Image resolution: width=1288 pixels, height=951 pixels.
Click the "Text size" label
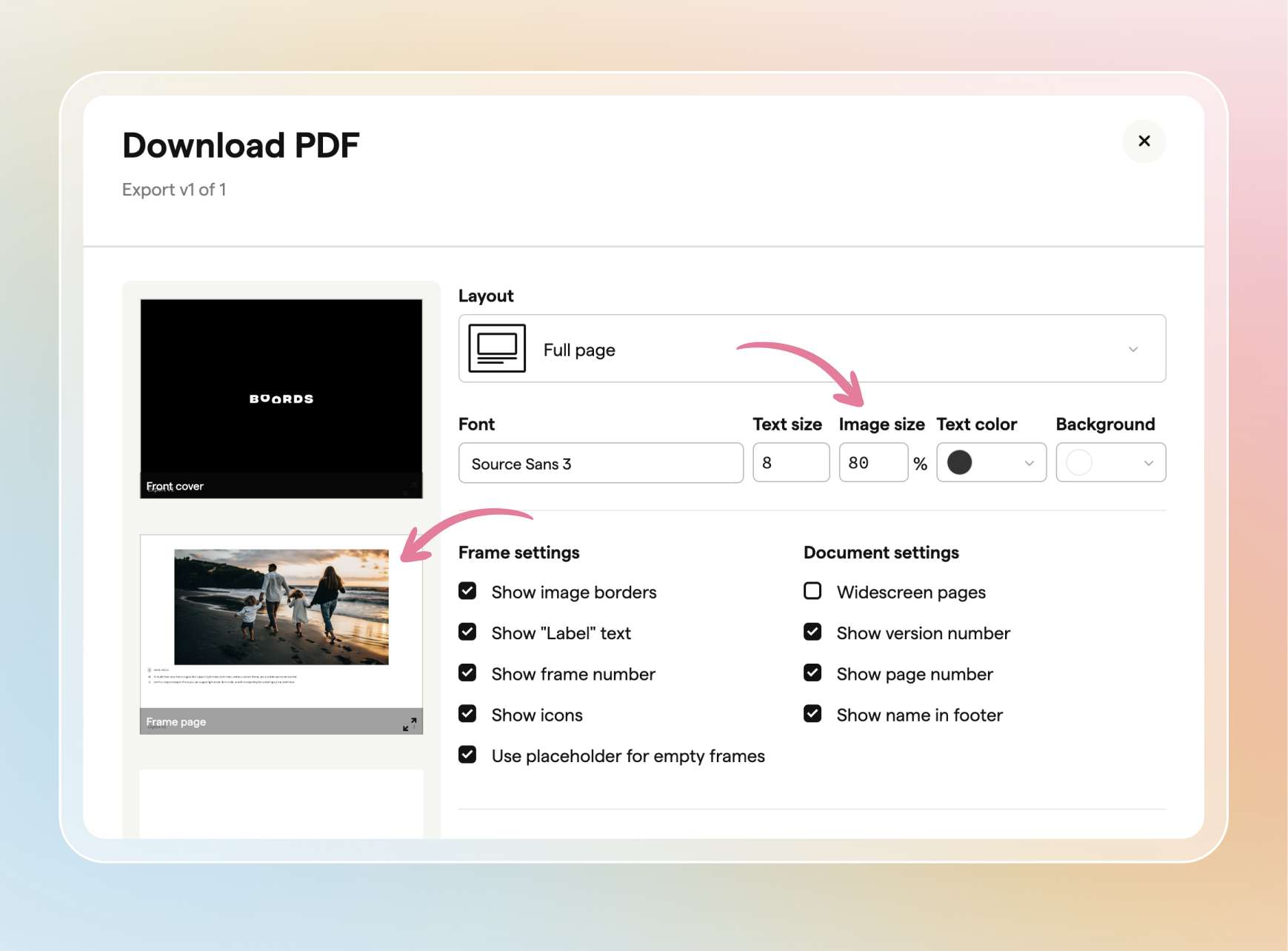pos(787,424)
